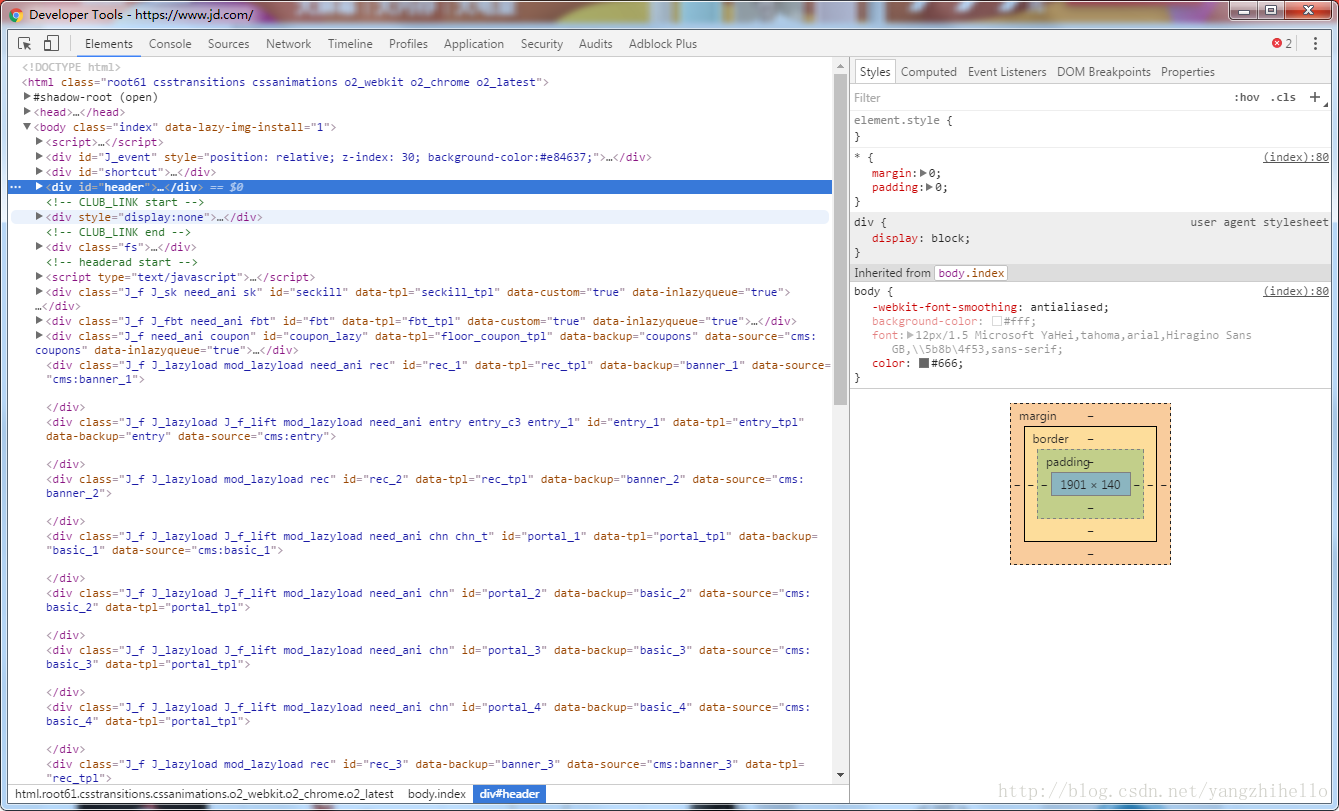Open (index):80 link for body rule
The width and height of the screenshot is (1339, 811).
[1296, 291]
